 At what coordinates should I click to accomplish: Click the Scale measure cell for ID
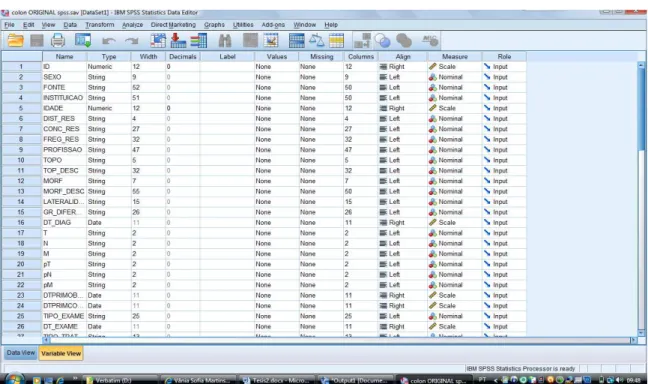click(455, 67)
